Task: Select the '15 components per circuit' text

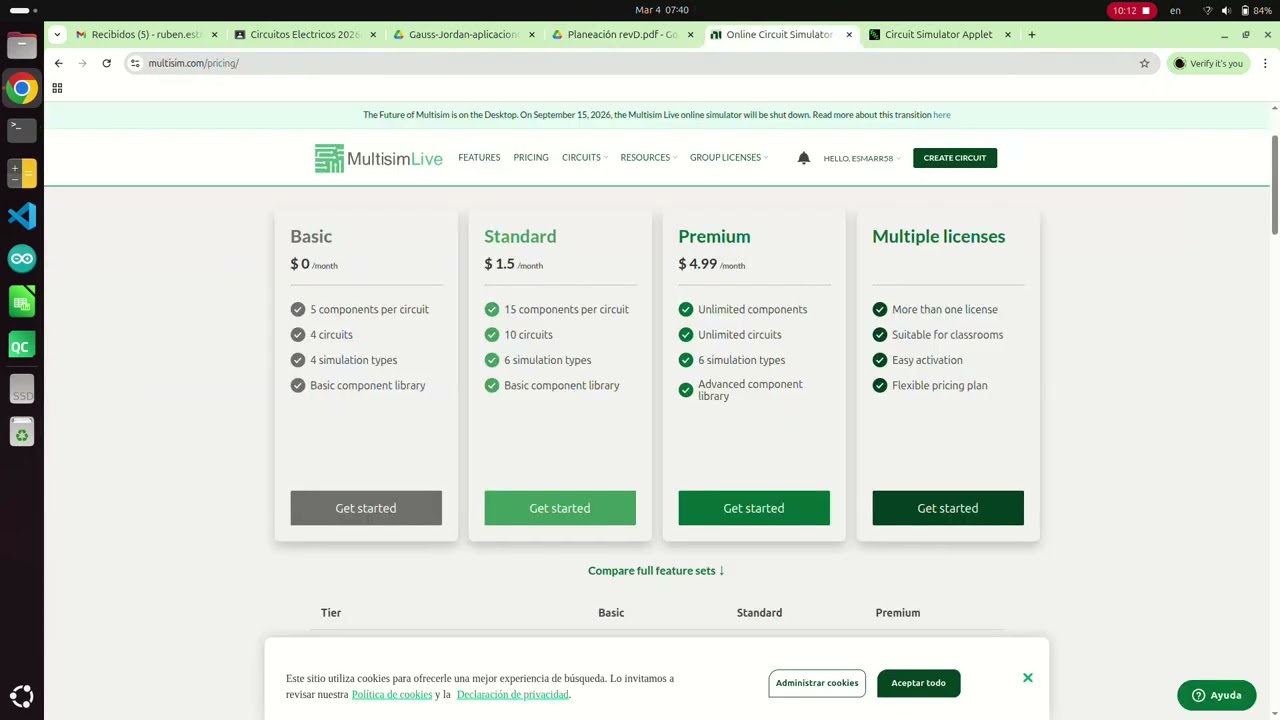Action: click(x=566, y=310)
